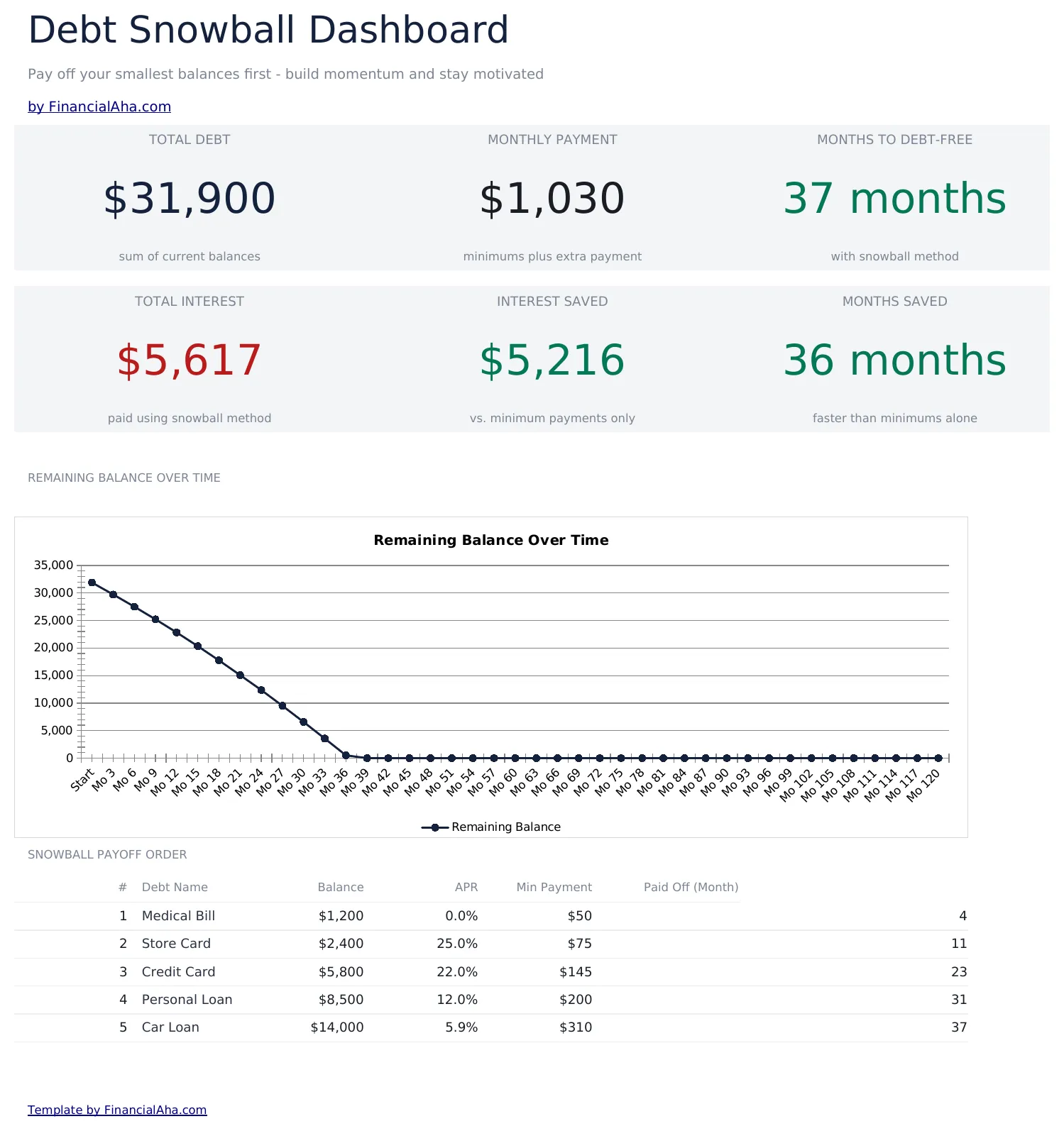Click the $2,400 Store Card balance
Viewport: 1064px width, 1131px height.
[341, 944]
